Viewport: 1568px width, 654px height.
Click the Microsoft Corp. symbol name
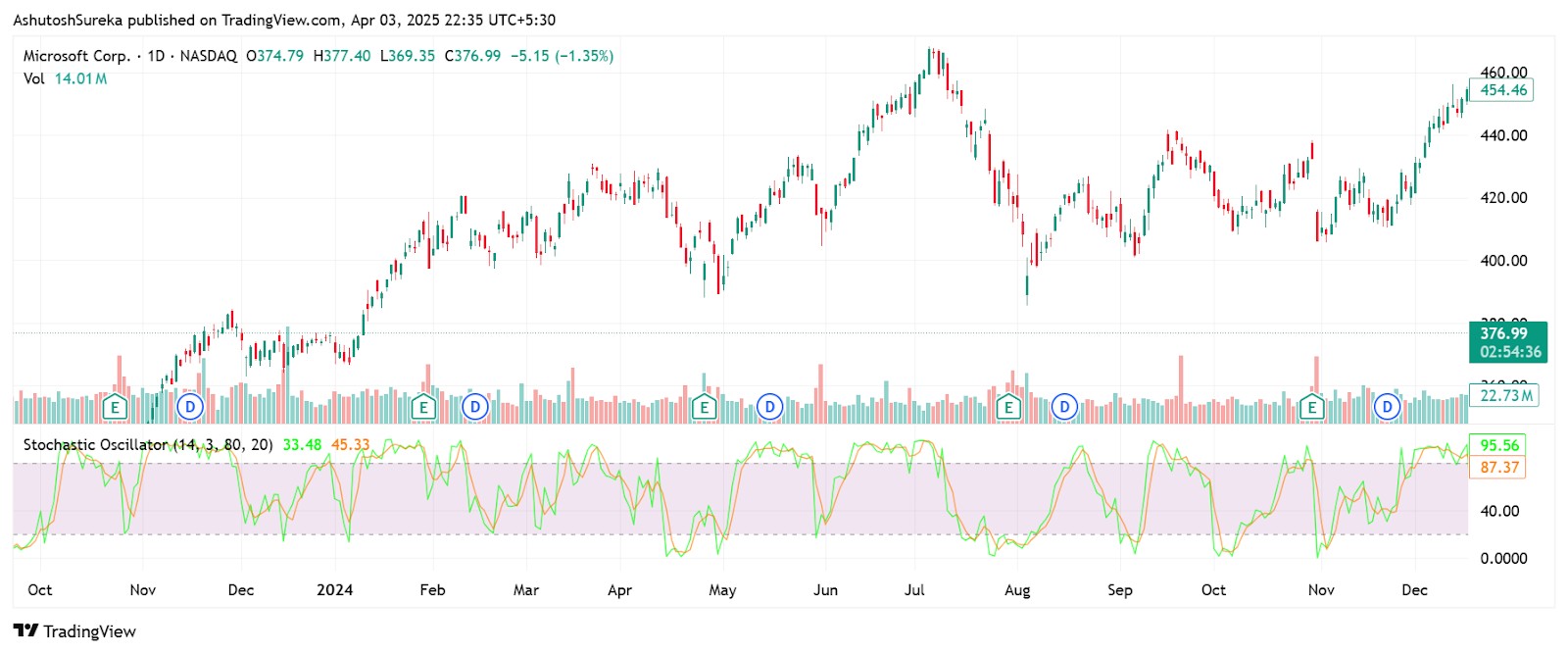pos(76,56)
